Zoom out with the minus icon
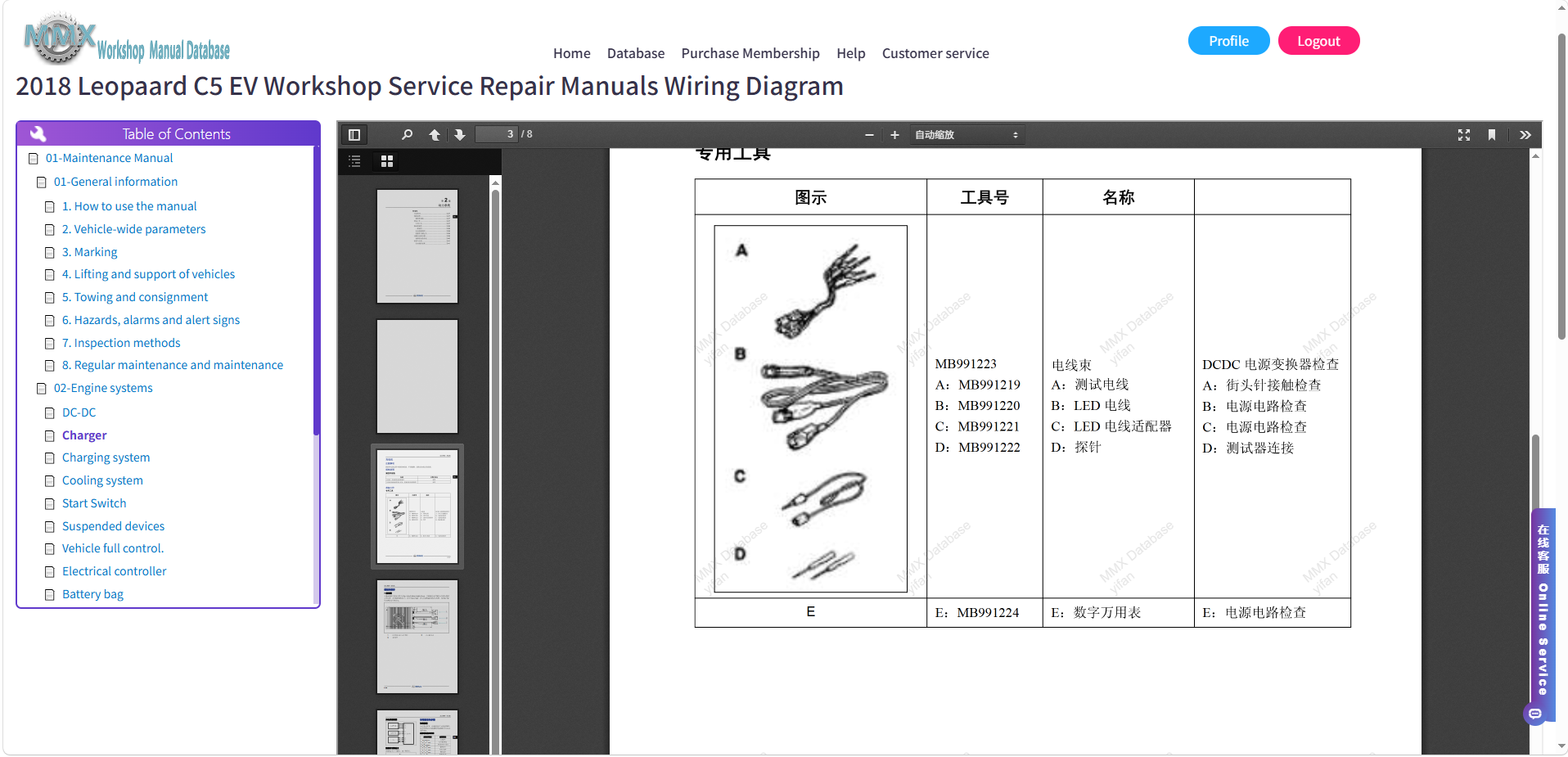Image resolution: width=1568 pixels, height=757 pixels. click(869, 135)
